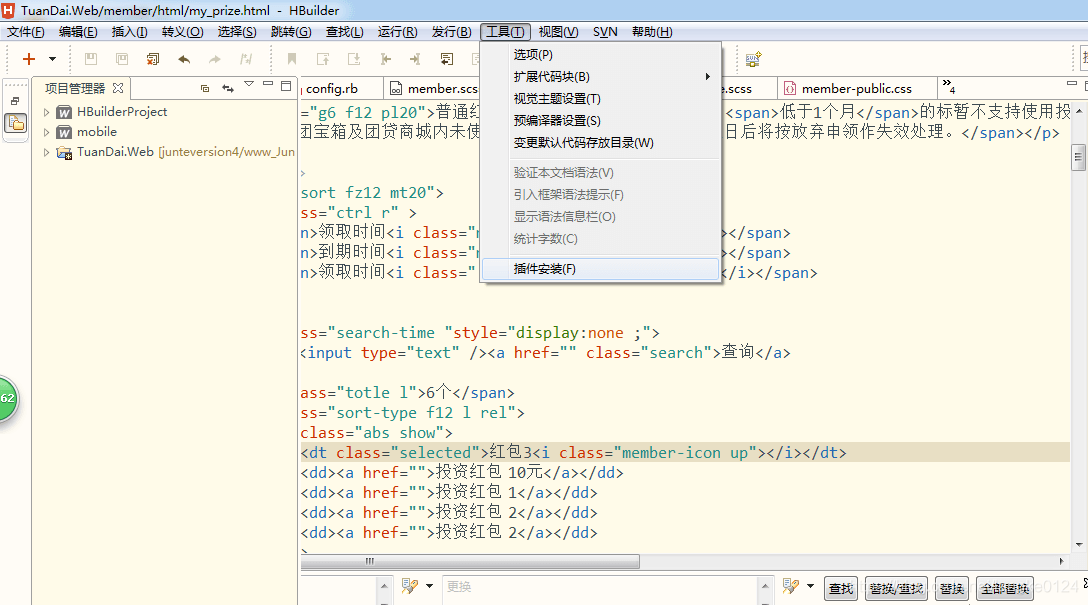
Task: Expand the TuanDai.Web project node
Action: point(46,152)
